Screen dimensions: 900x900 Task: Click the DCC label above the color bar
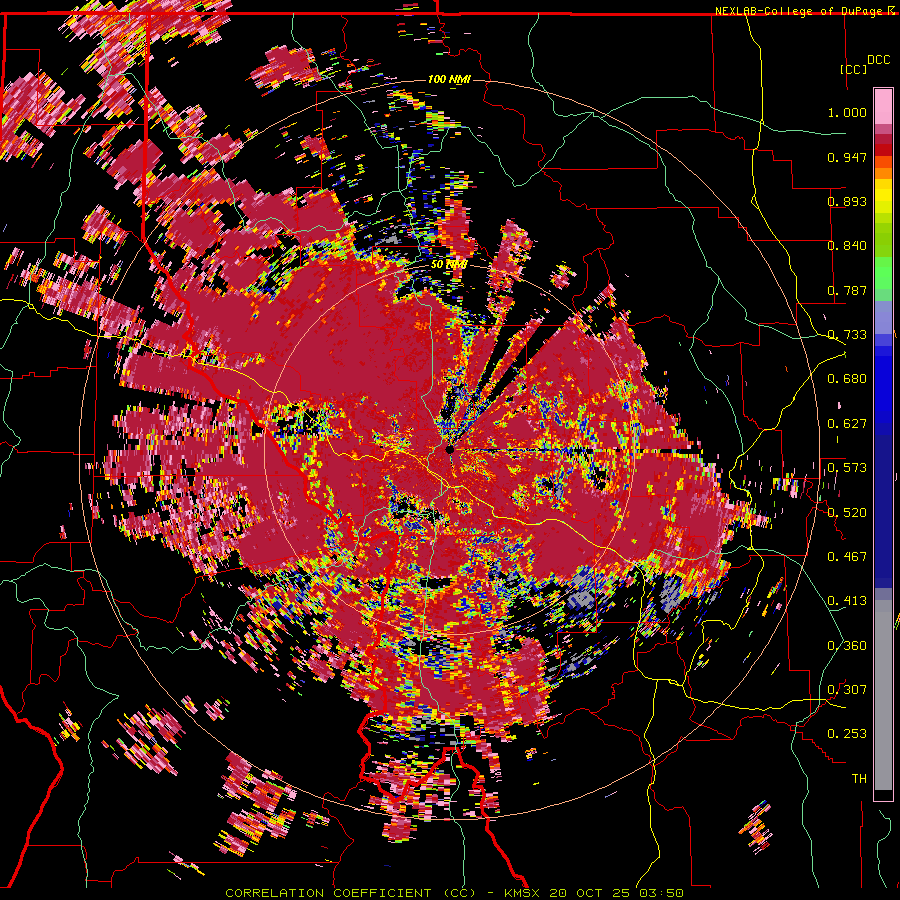[878, 60]
